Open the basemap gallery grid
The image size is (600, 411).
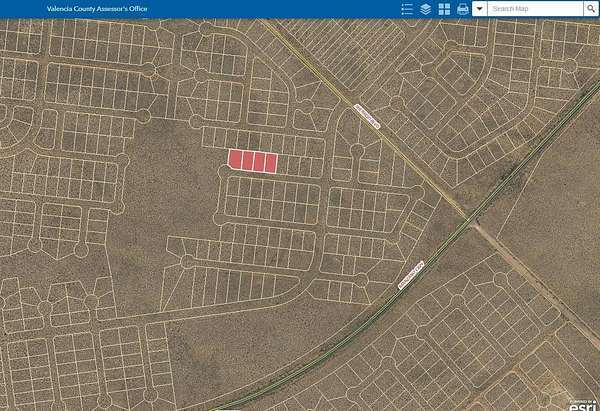[444, 9]
